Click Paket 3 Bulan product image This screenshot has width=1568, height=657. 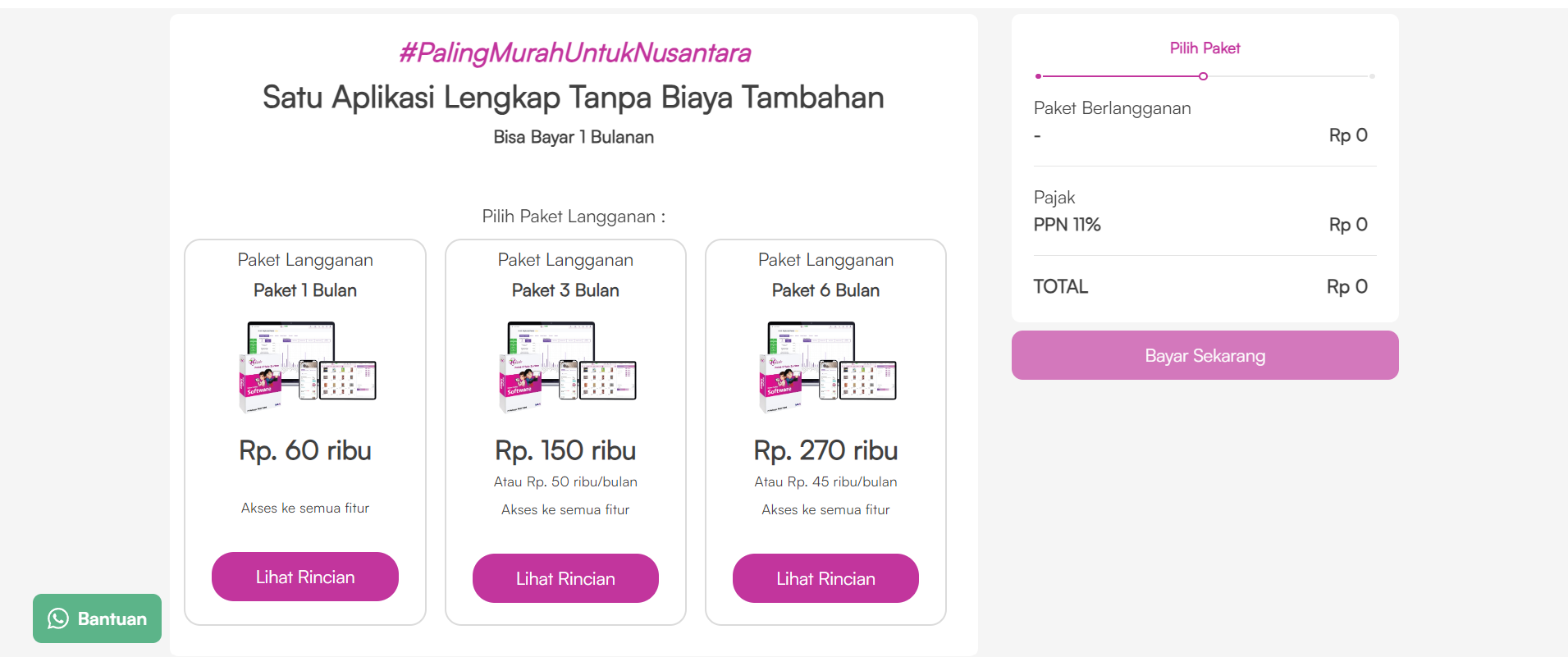click(567, 366)
